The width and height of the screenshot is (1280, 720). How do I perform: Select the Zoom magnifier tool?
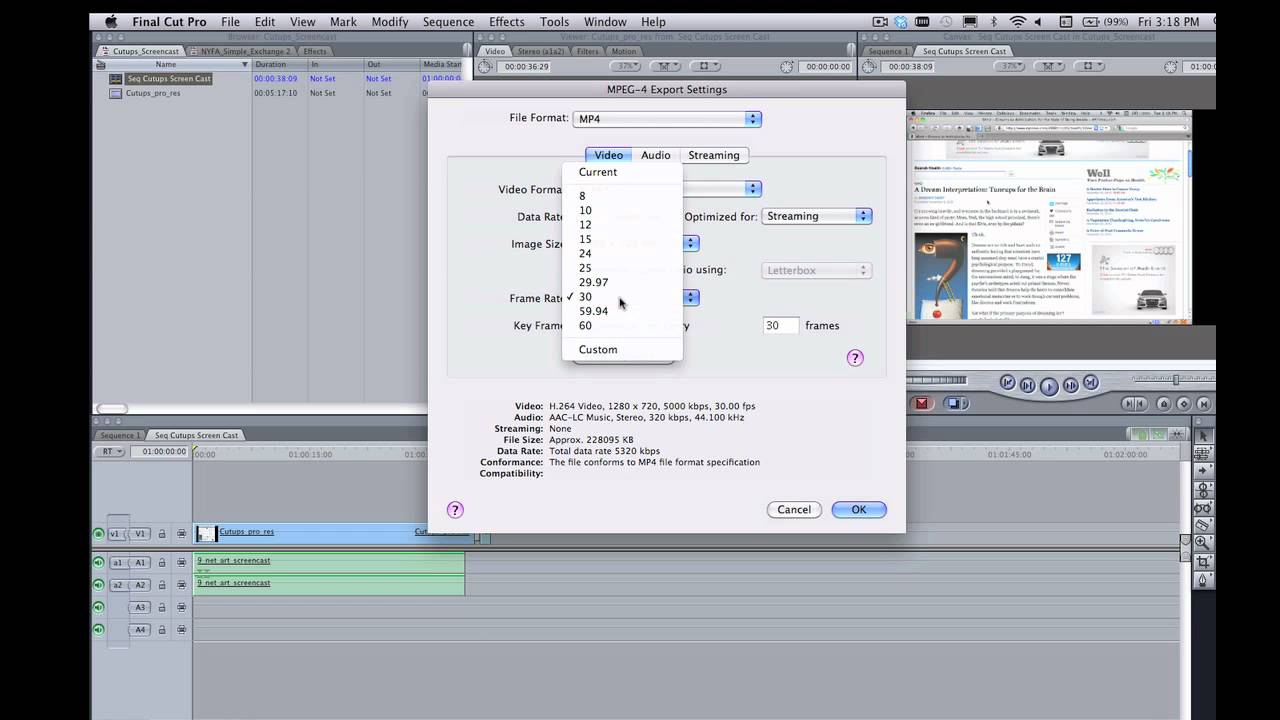click(1203, 543)
